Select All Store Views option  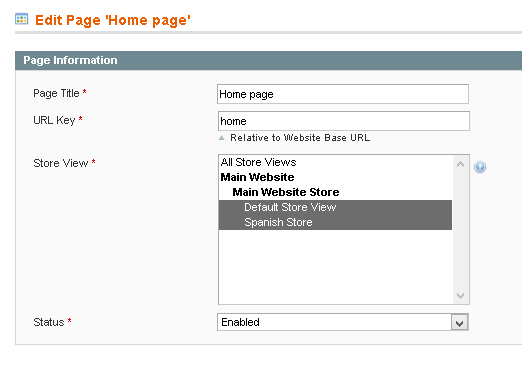pos(335,162)
